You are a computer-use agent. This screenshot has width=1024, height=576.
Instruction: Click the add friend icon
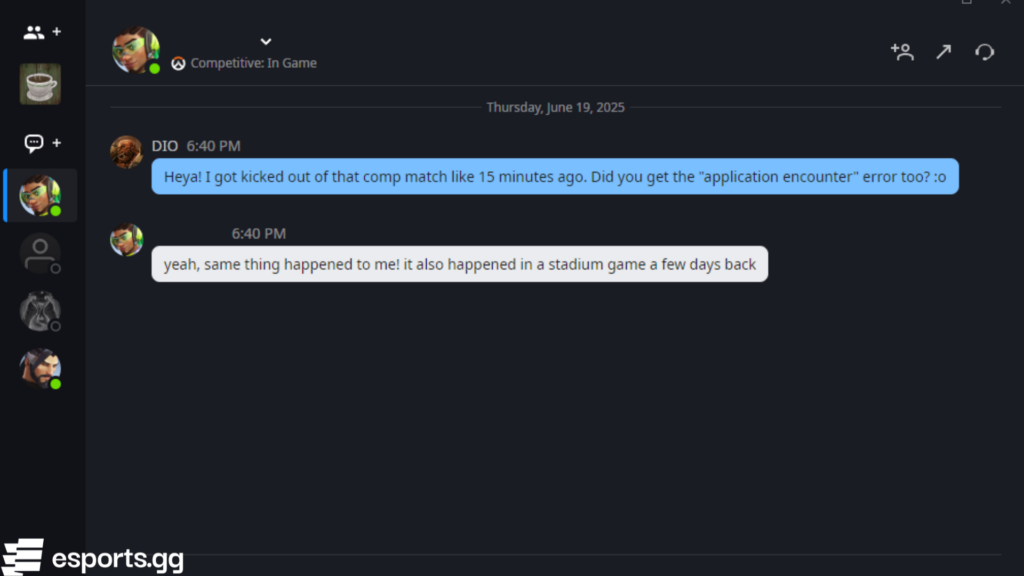(x=902, y=52)
